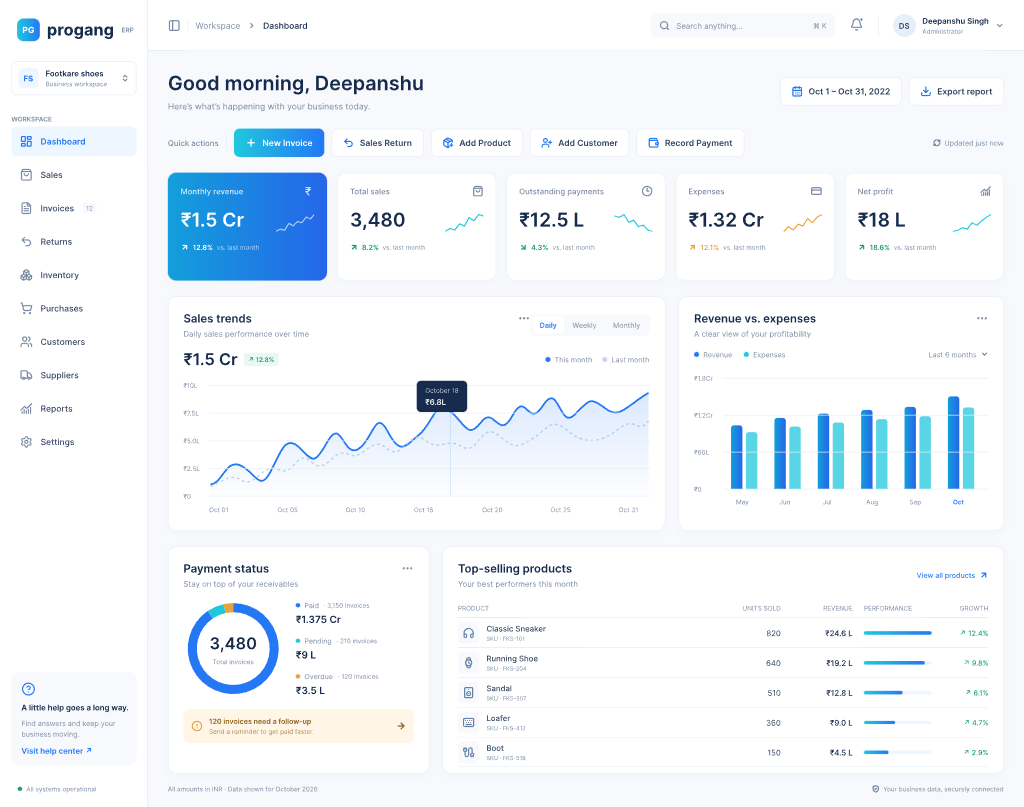Screen dimensions: 1024x807
Task: Open Suppliers in the sidebar
Action: coord(74,375)
